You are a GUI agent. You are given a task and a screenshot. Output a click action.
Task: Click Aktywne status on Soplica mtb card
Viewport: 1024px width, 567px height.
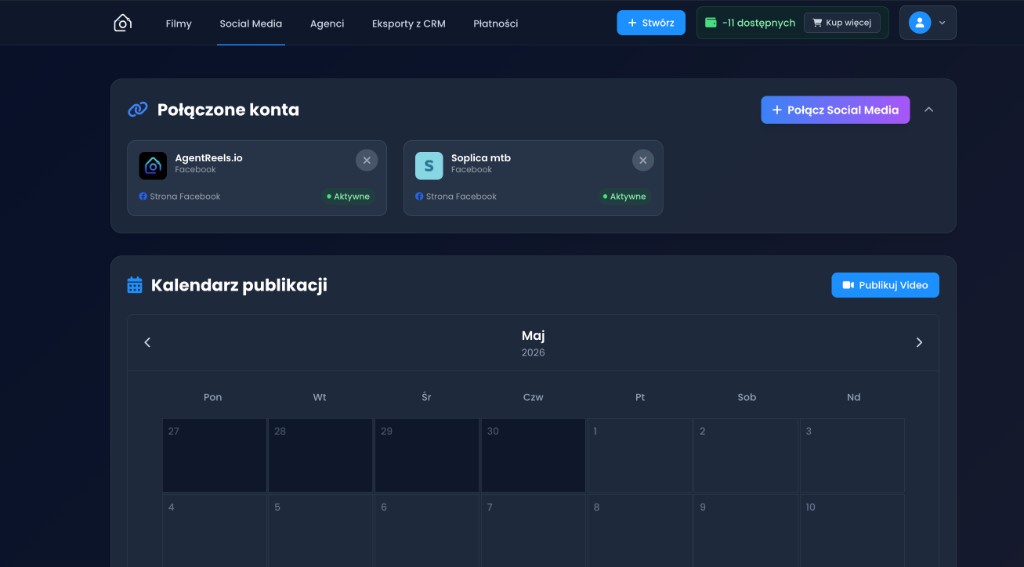click(624, 196)
